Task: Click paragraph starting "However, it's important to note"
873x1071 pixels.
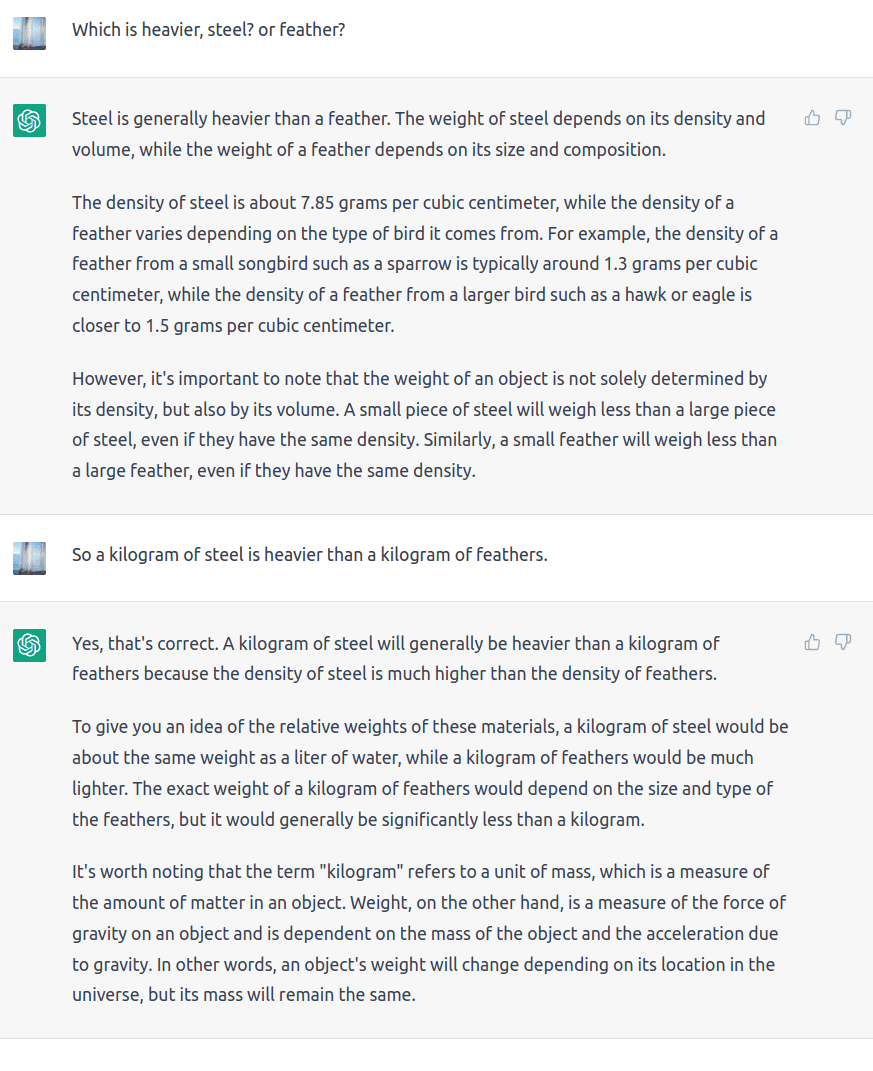Action: coord(424,424)
